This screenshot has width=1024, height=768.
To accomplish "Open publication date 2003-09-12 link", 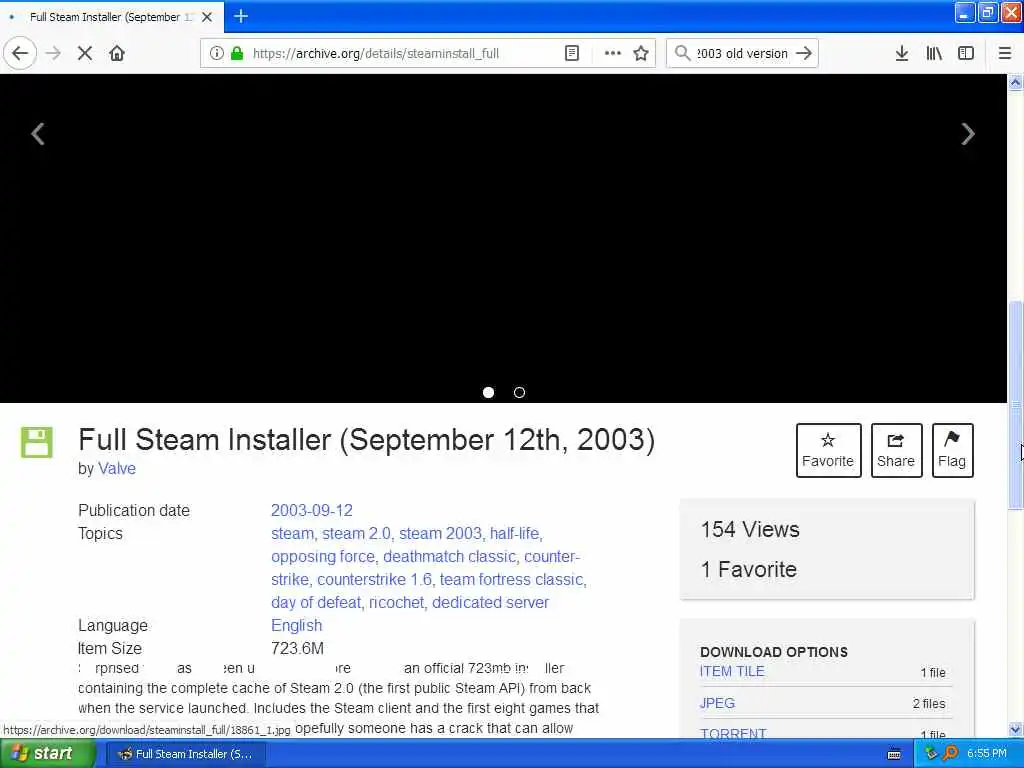I will point(312,510).
